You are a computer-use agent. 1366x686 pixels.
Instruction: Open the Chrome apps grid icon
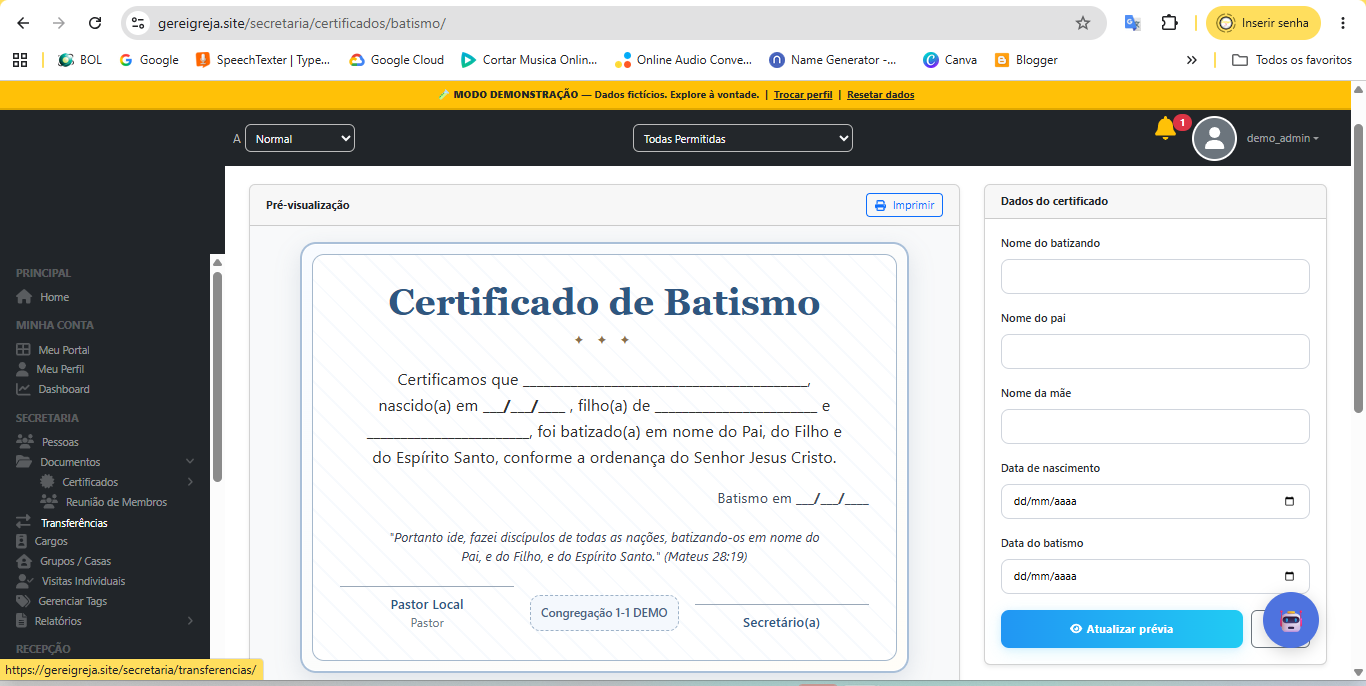point(20,60)
